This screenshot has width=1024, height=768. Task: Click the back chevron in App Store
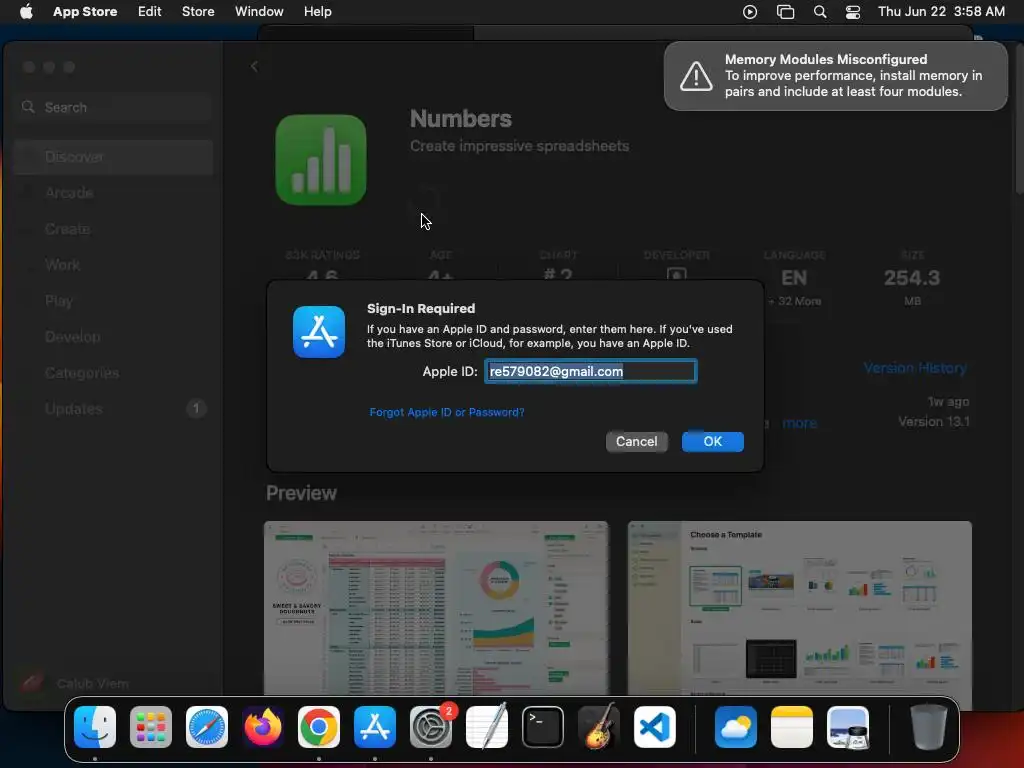click(x=254, y=67)
